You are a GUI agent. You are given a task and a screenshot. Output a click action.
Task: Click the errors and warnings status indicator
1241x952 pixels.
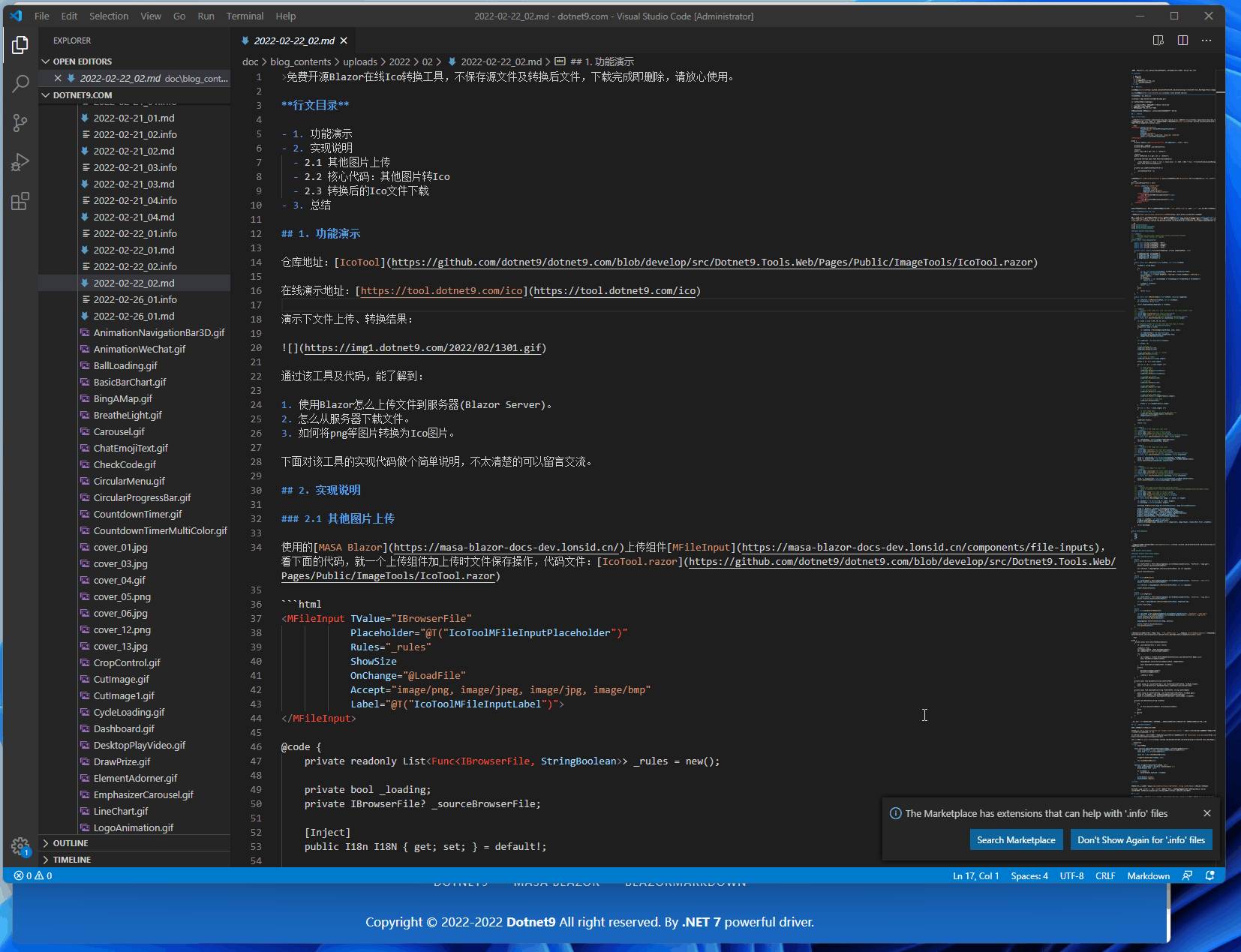33,875
